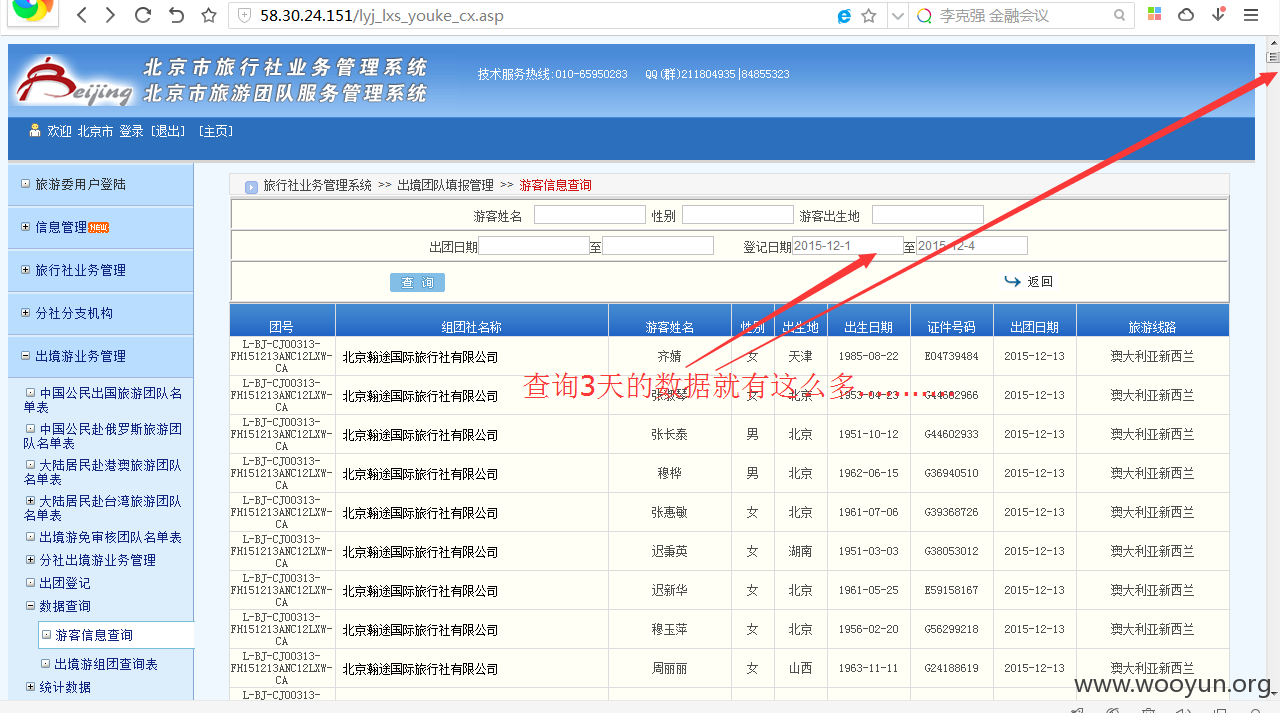The image size is (1280, 713).
Task: Click the 返回 back link
Action: coord(1040,282)
